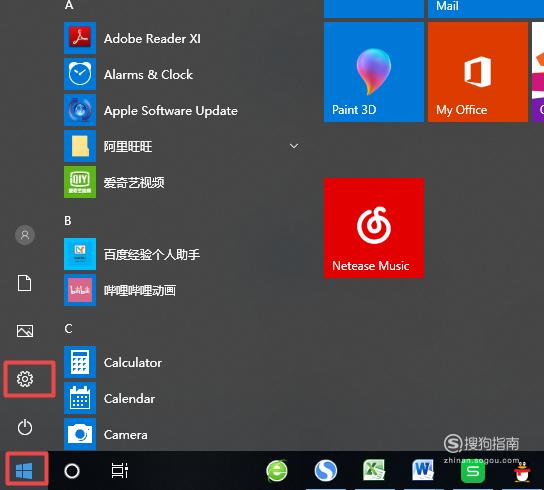The image size is (544, 490).
Task: Open 哔哩哔哩动画 app icon
Action: [80, 290]
